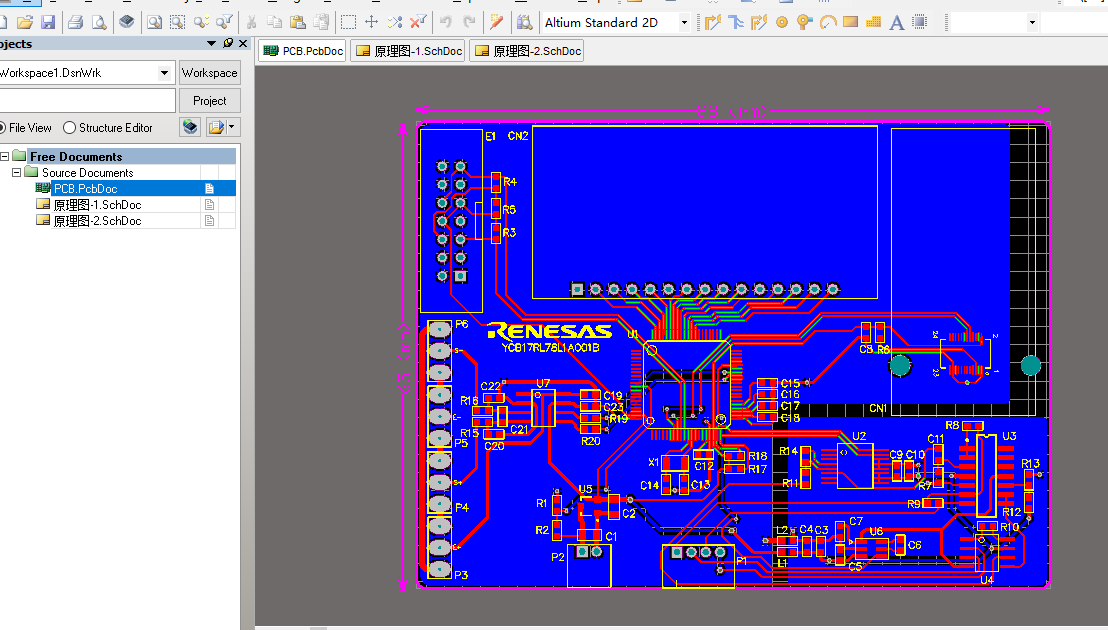Click the Project button

209,101
